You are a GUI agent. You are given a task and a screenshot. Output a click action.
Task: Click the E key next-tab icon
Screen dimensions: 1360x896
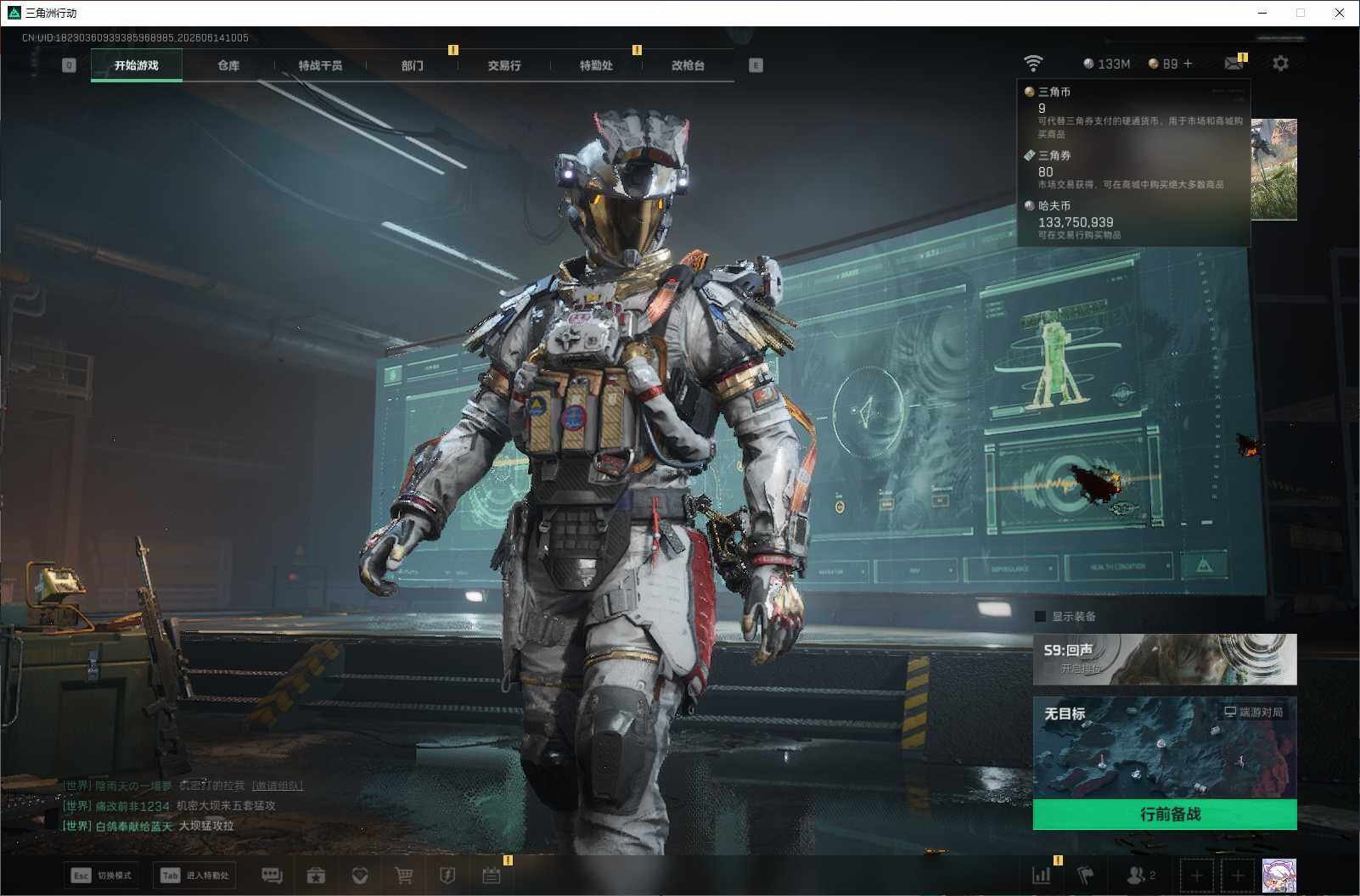756,65
